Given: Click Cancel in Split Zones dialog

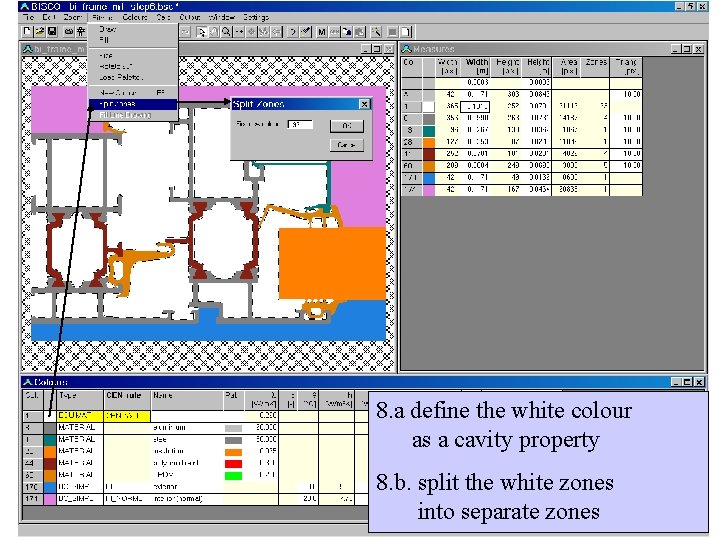Looking at the screenshot, I should click(347, 145).
